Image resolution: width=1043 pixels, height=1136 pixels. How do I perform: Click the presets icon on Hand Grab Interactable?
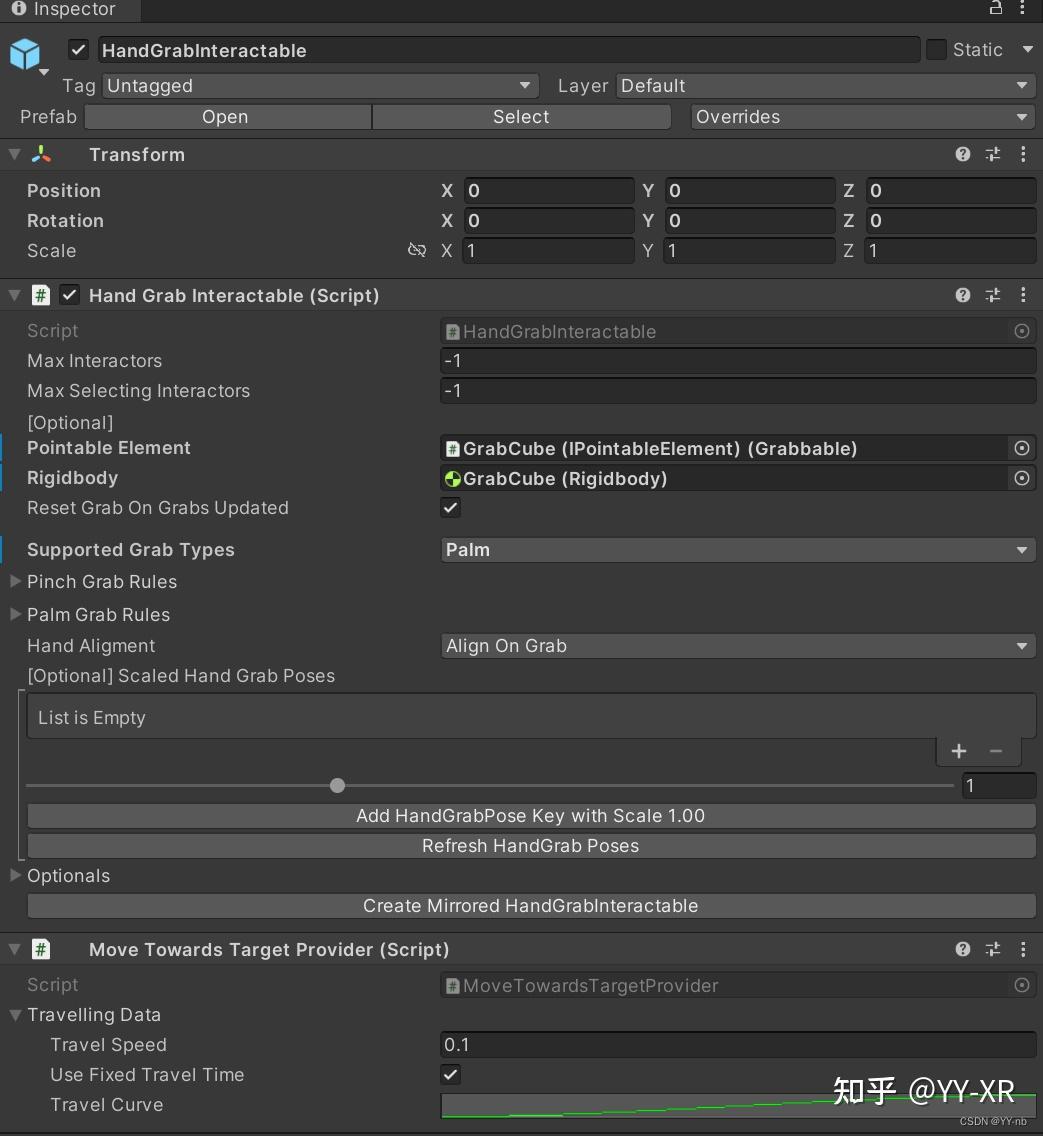[992, 295]
